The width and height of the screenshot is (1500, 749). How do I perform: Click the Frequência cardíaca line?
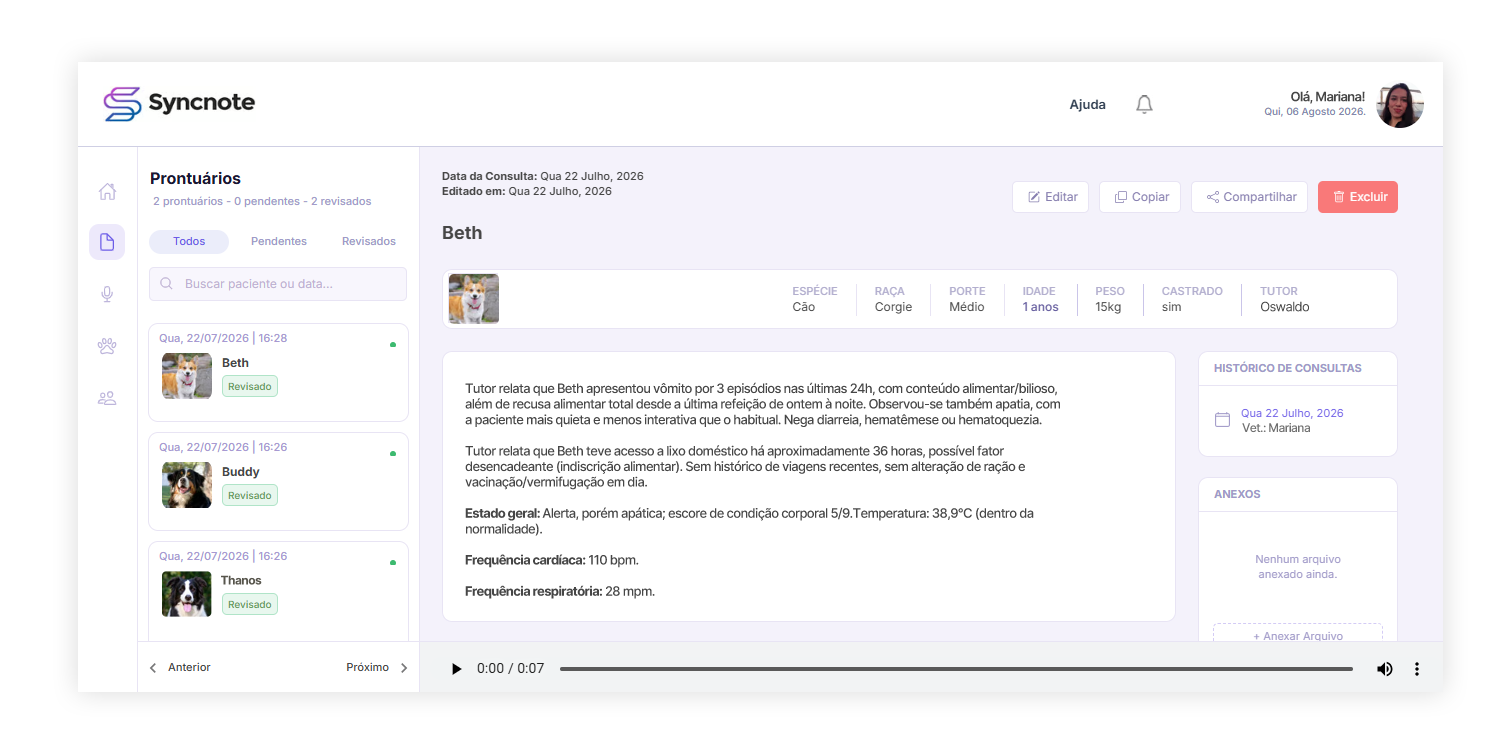pyautogui.click(x=552, y=560)
